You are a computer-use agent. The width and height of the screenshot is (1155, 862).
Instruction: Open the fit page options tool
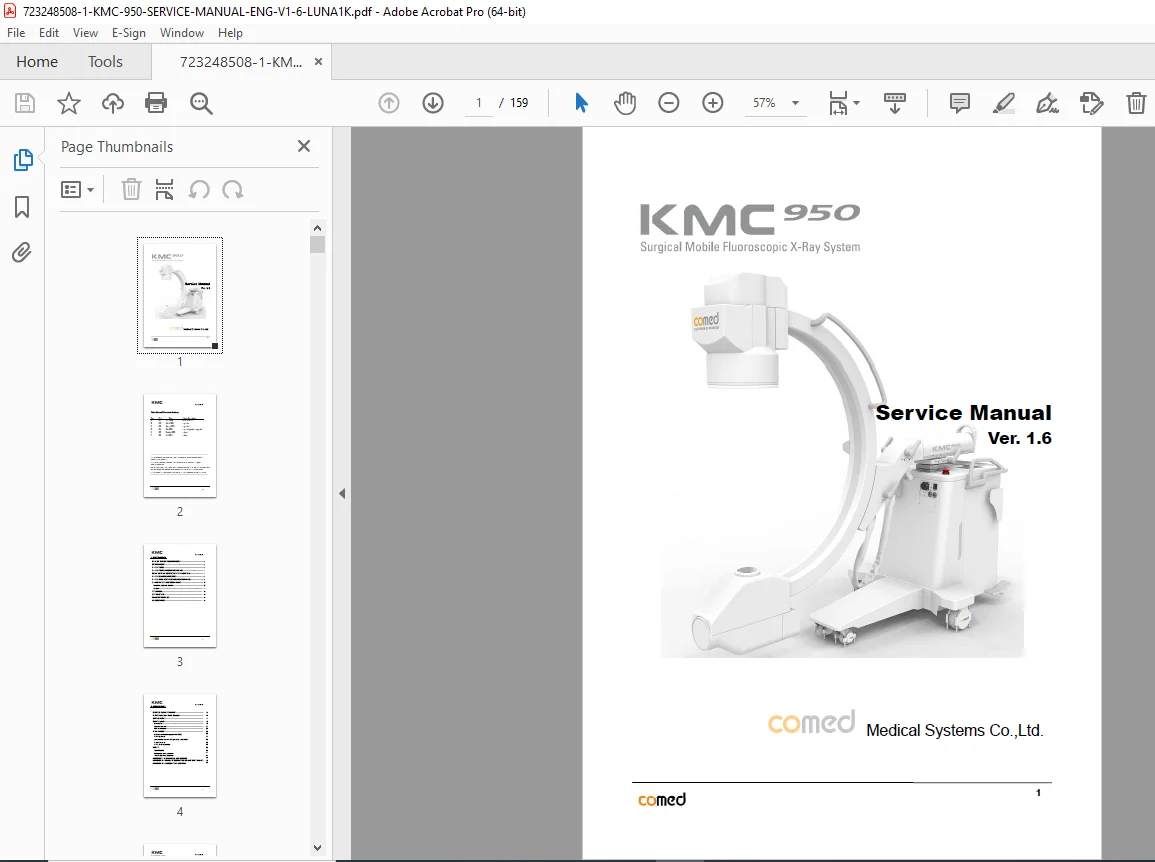[838, 103]
